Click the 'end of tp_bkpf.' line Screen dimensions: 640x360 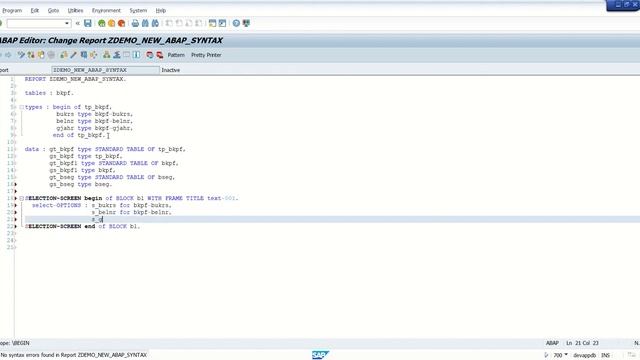[x=79, y=135]
